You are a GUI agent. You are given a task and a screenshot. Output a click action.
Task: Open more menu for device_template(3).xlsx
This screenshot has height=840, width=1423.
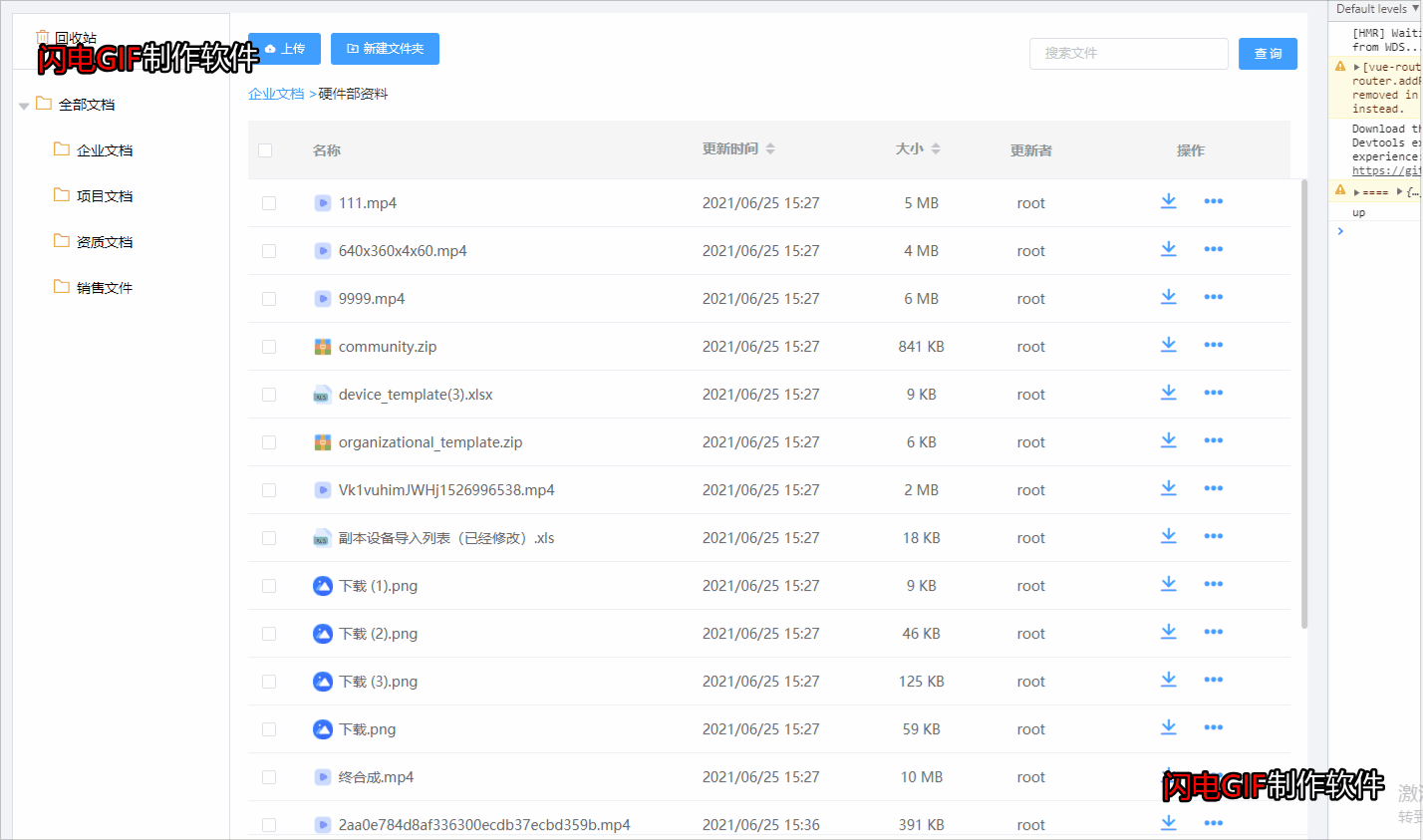[1213, 393]
